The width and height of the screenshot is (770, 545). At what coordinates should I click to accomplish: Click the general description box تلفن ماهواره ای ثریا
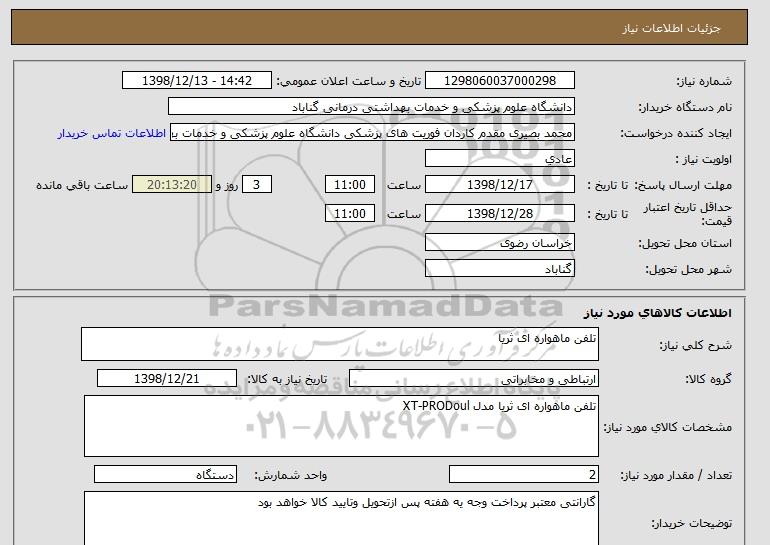(x=340, y=344)
